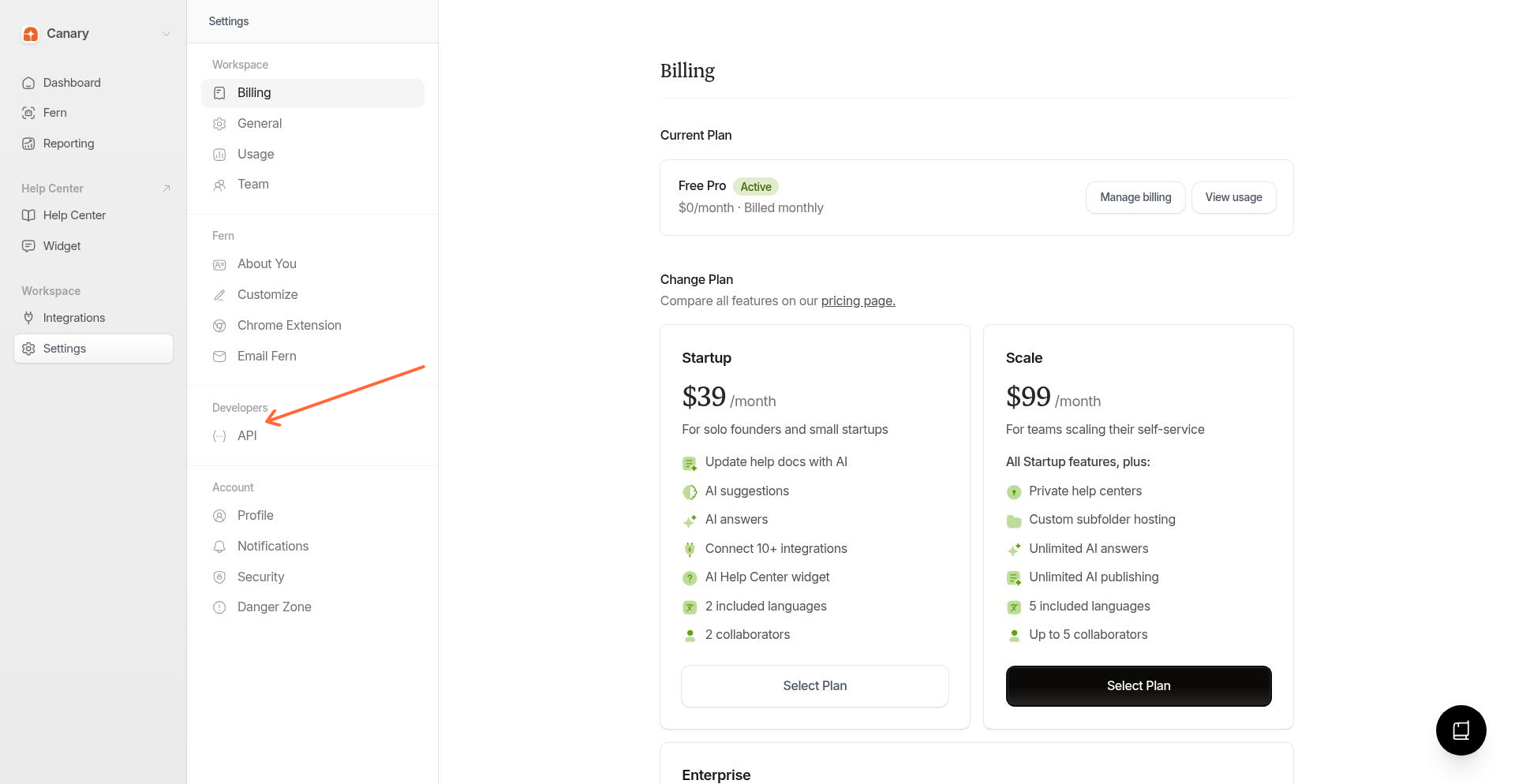Open the Danger Zone settings entry
Viewport: 1515px width, 784px height.
coord(273,607)
